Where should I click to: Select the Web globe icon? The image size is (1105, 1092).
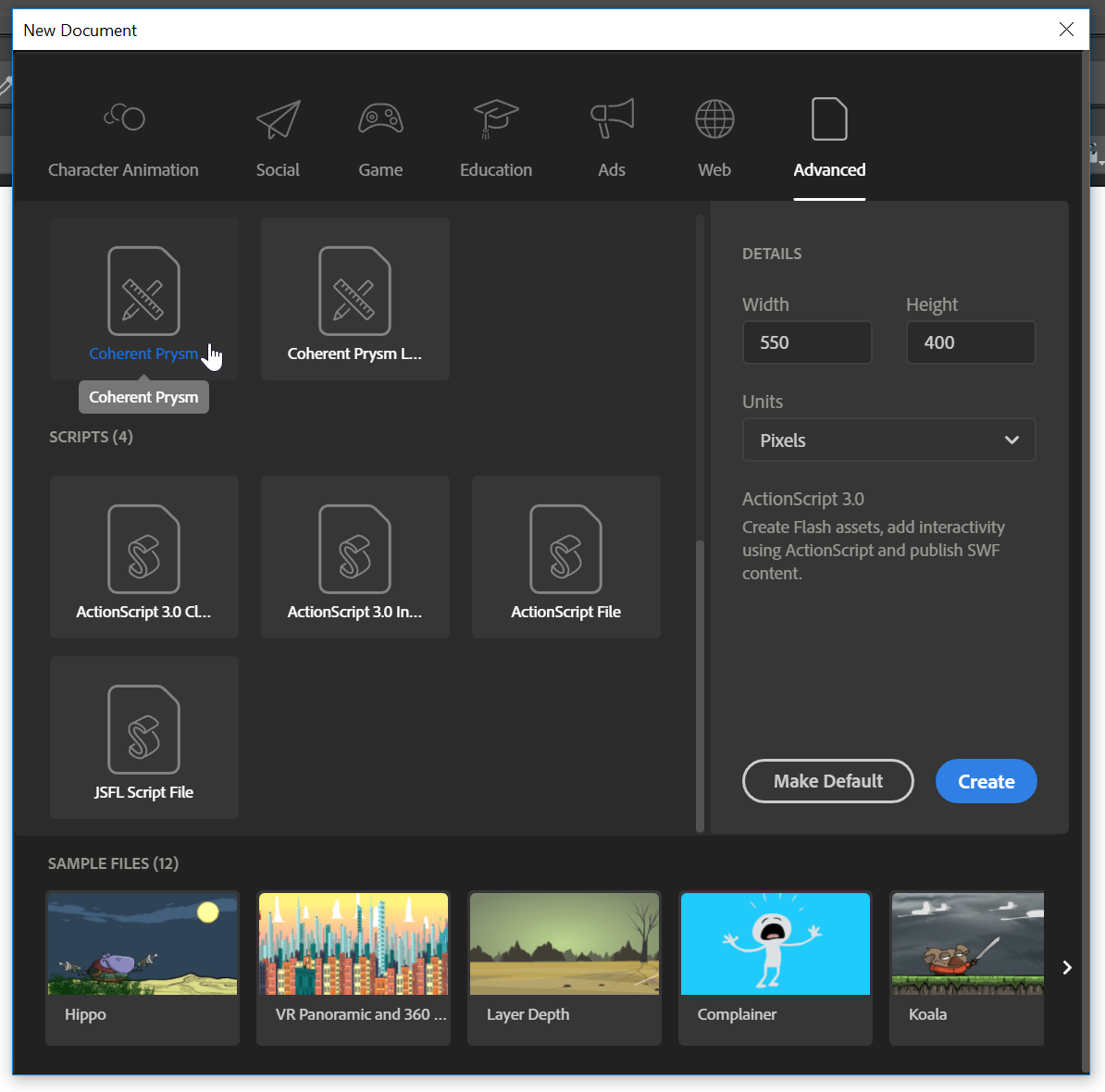714,118
